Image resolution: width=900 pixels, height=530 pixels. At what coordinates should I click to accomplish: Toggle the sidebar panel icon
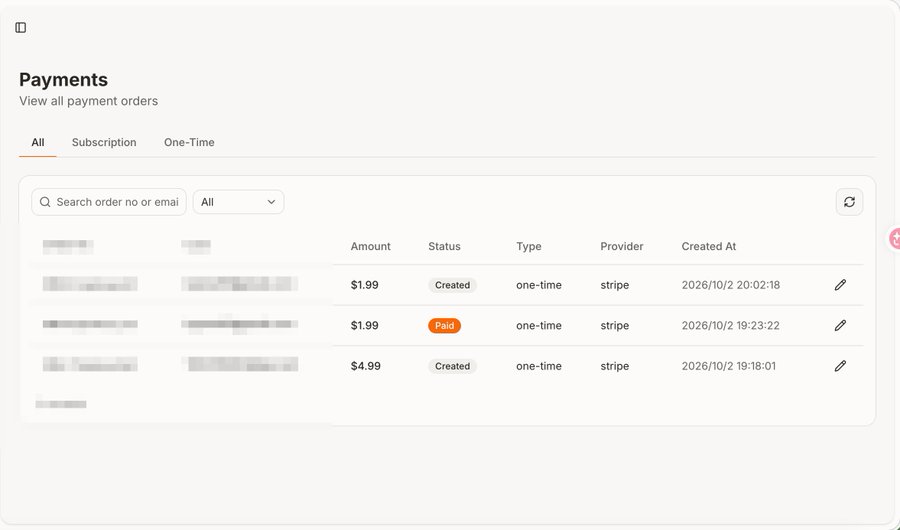(21, 28)
